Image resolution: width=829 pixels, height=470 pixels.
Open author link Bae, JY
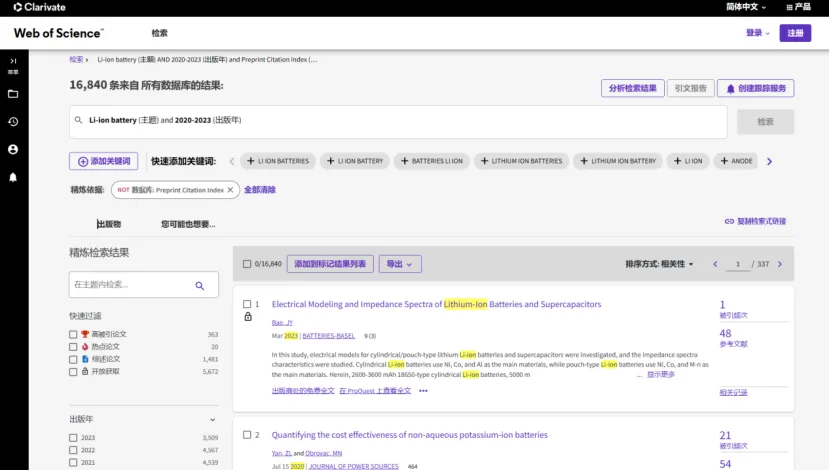tap(282, 322)
